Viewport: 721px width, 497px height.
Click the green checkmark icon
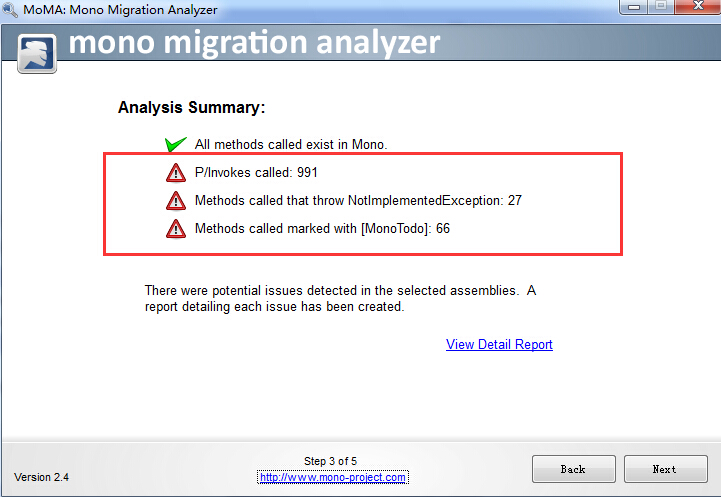(176, 144)
